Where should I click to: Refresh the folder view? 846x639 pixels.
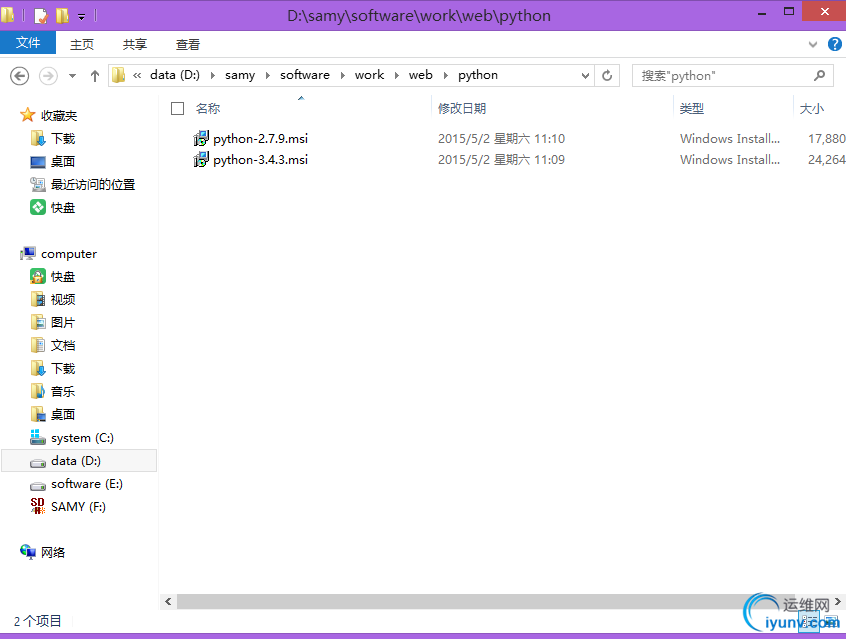pos(607,76)
